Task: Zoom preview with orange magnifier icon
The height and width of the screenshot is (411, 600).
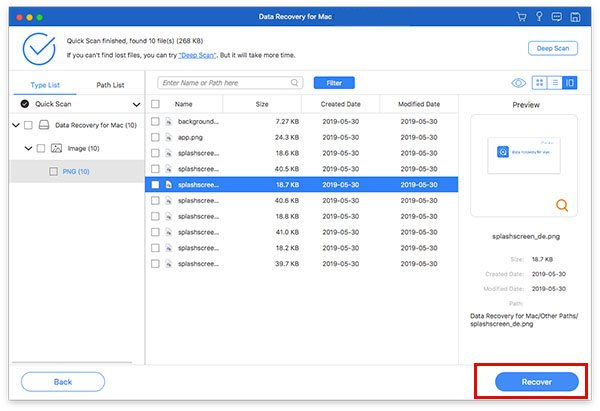Action: click(562, 206)
